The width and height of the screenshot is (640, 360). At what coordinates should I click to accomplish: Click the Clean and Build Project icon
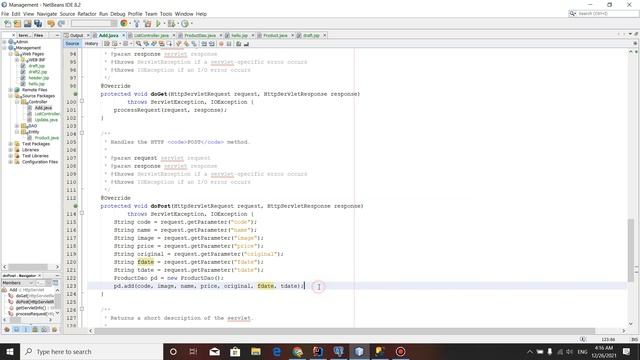pyautogui.click(x=147, y=24)
